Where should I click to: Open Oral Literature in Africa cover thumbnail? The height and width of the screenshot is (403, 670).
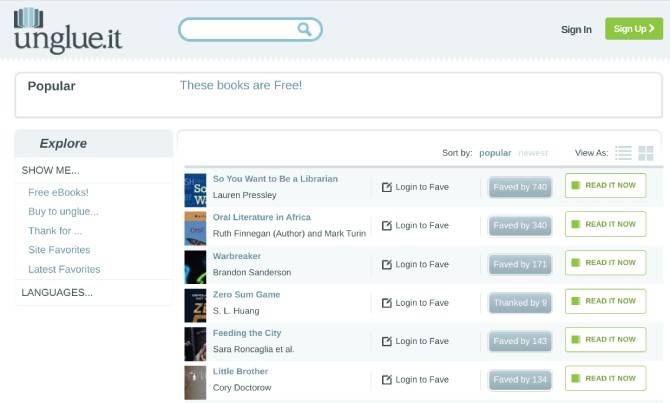point(195,228)
